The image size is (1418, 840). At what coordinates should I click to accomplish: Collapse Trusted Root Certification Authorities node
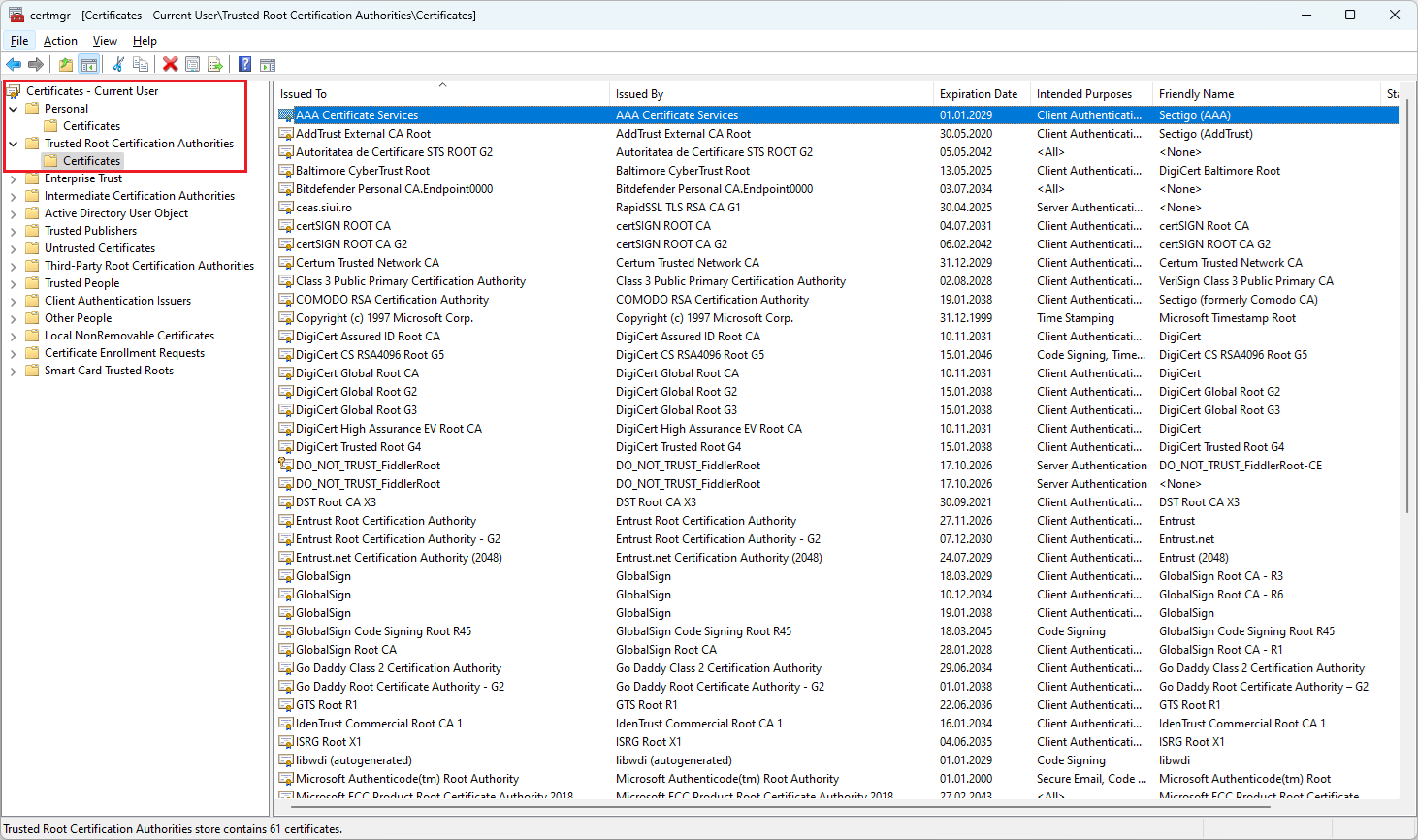[14, 144]
